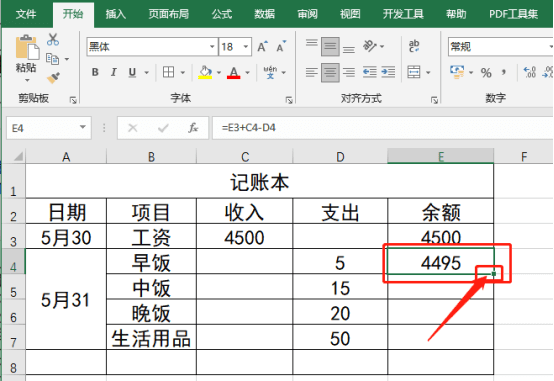The height and width of the screenshot is (381, 554).
Task: Toggle middle vertical alignment
Action: click(330, 46)
